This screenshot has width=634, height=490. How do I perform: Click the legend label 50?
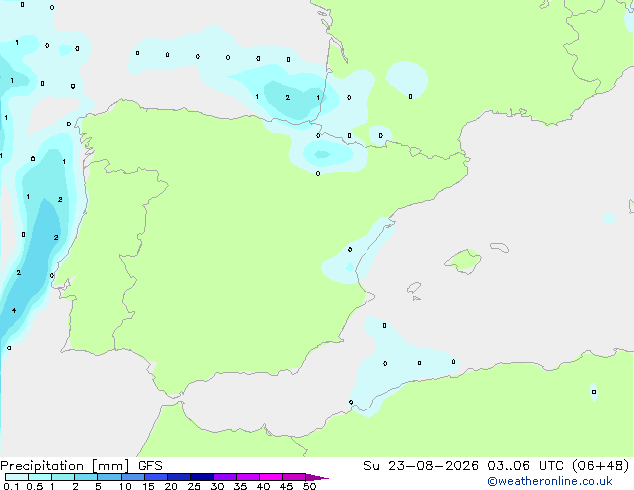coord(310,486)
